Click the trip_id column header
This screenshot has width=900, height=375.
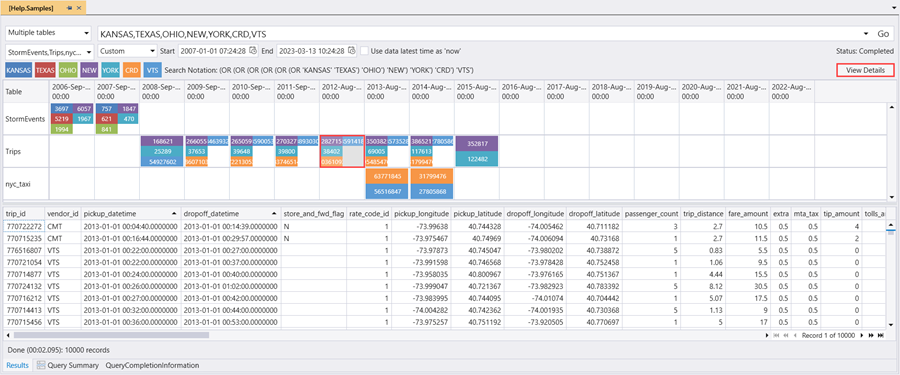click(23, 213)
